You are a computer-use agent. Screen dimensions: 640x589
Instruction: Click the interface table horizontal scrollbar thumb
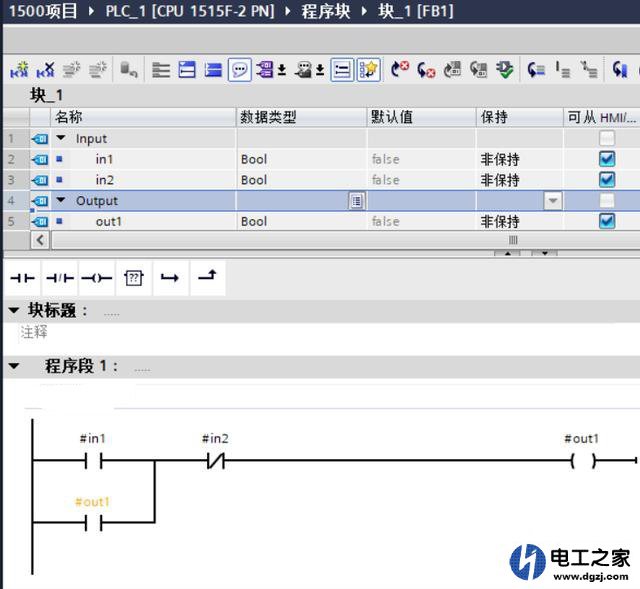pyautogui.click(x=513, y=240)
